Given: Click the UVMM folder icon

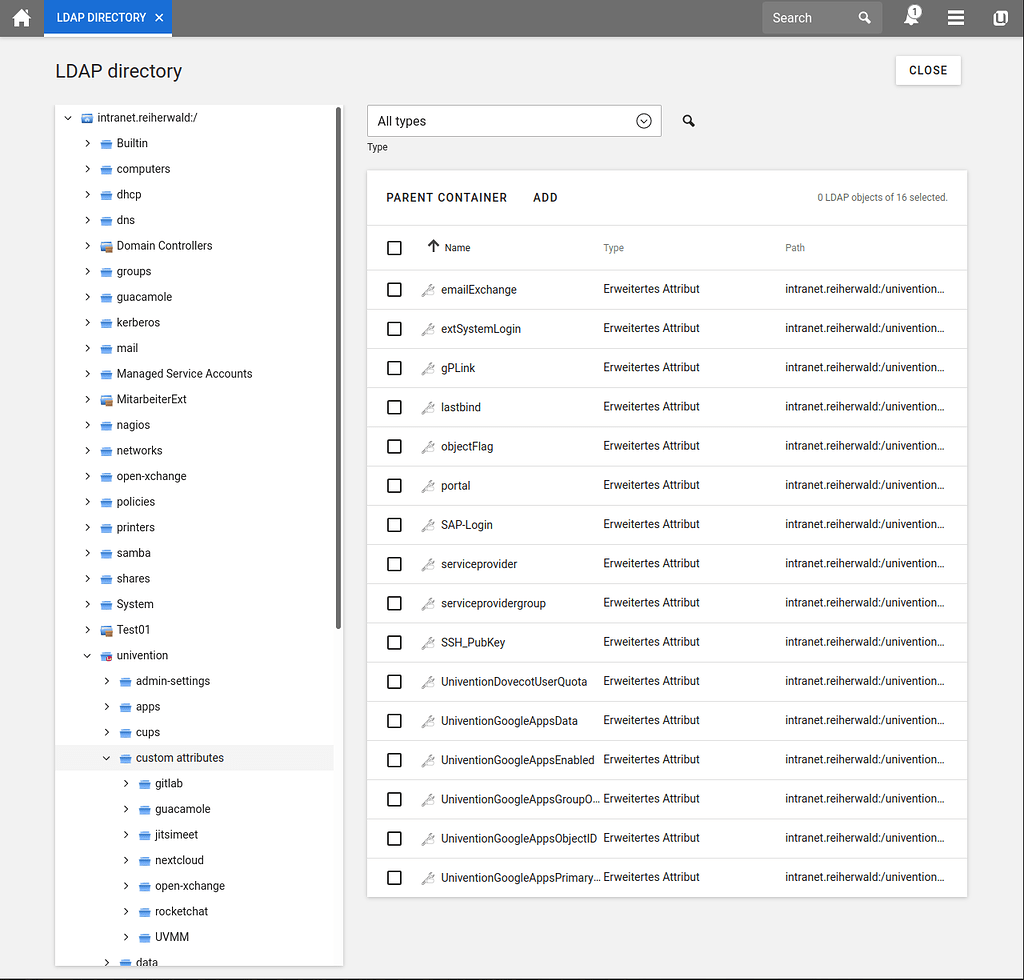Looking at the screenshot, I should 144,937.
